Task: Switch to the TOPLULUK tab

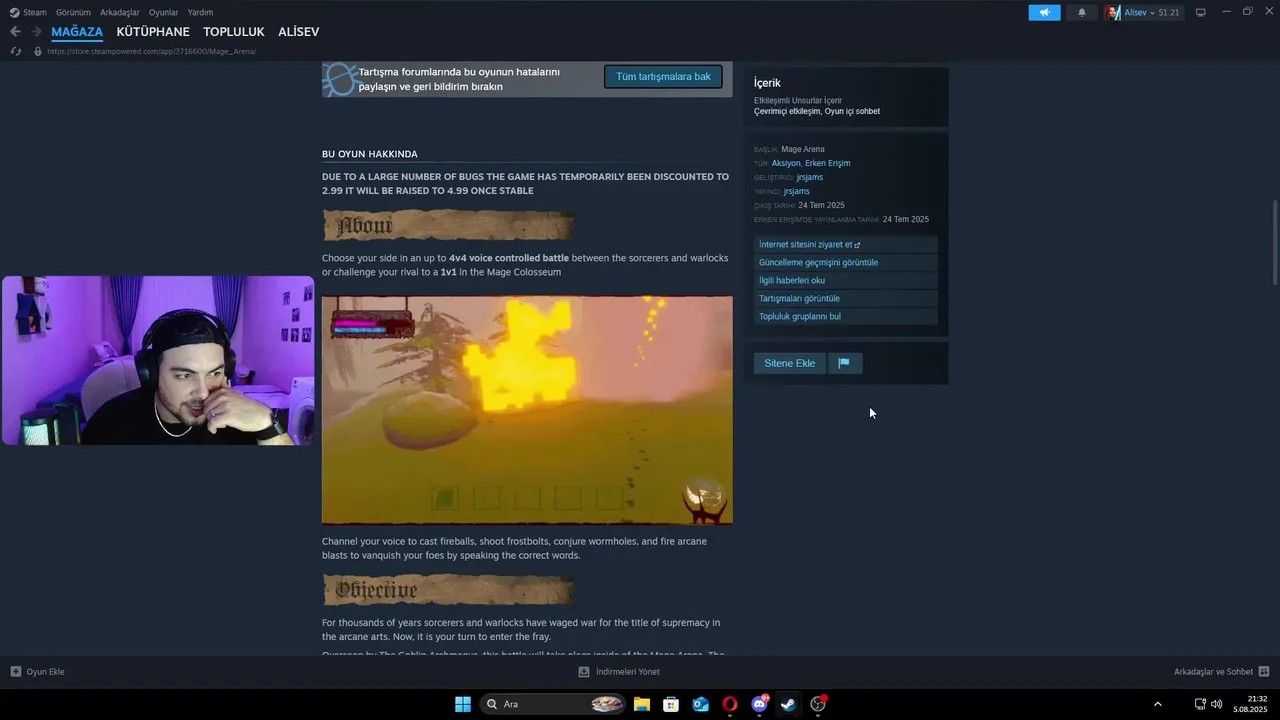Action: click(x=234, y=32)
